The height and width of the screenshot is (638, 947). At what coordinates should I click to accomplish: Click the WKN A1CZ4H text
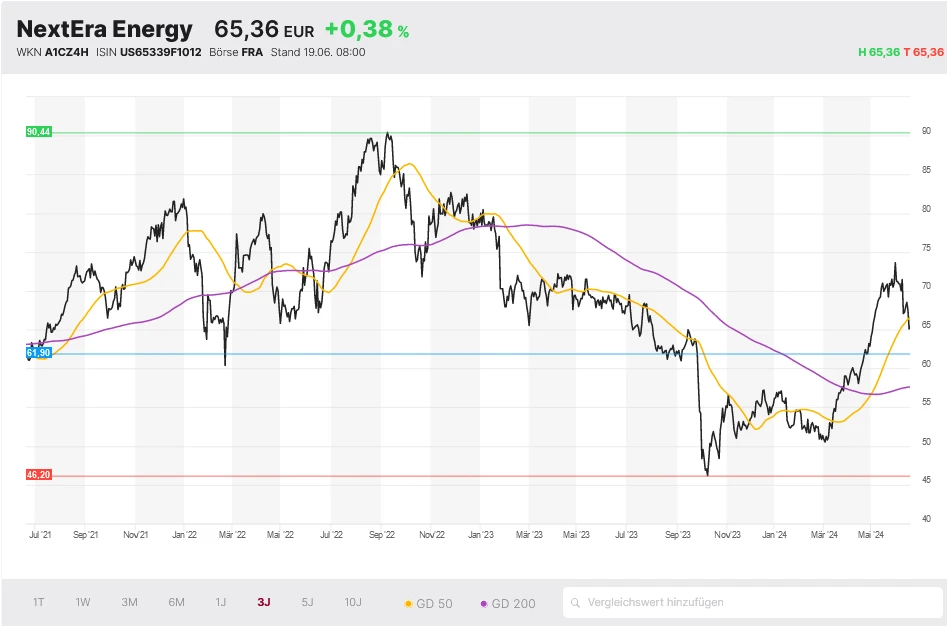pyautogui.click(x=52, y=52)
